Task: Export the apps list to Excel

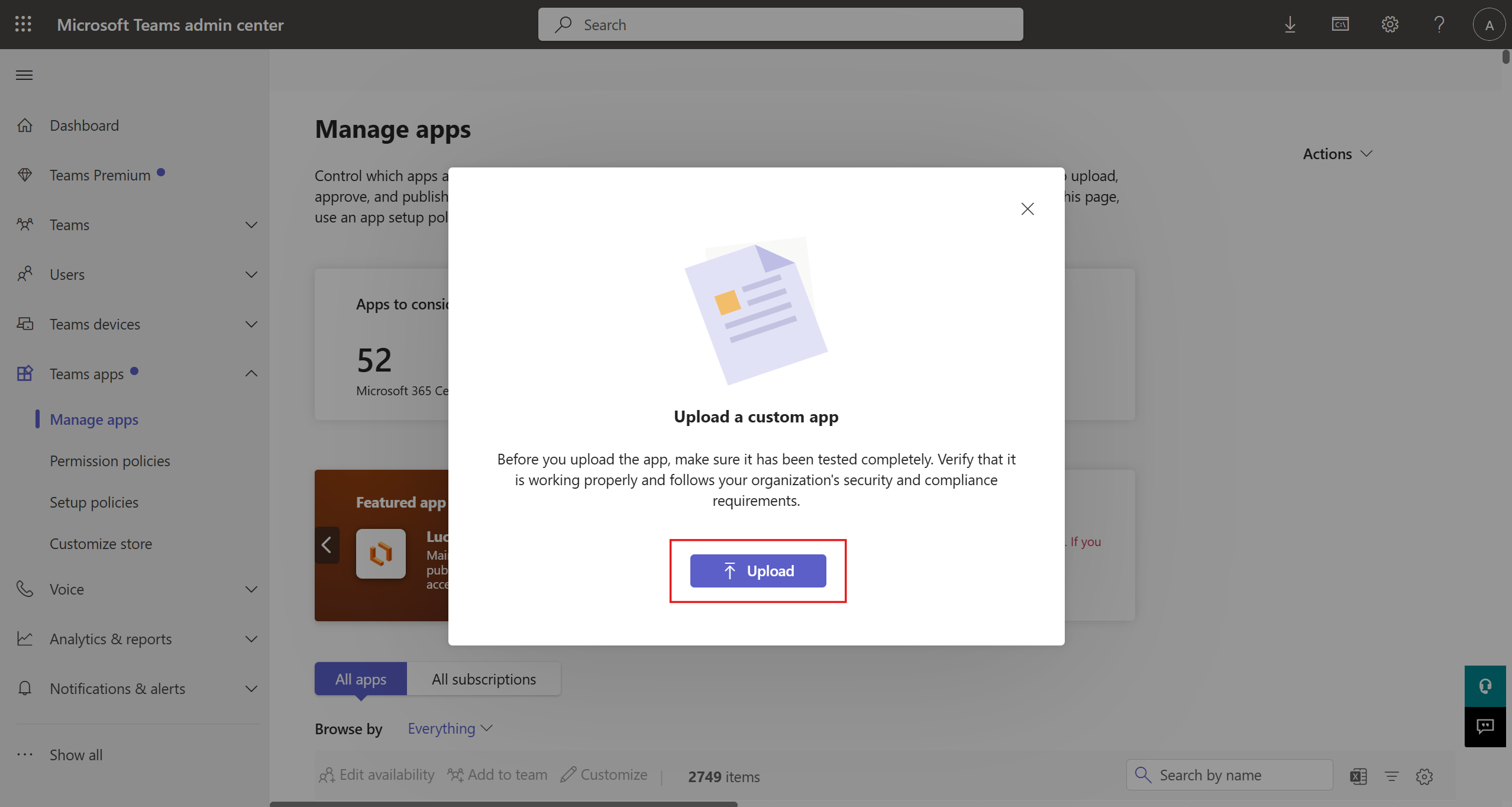Action: pos(1358,776)
